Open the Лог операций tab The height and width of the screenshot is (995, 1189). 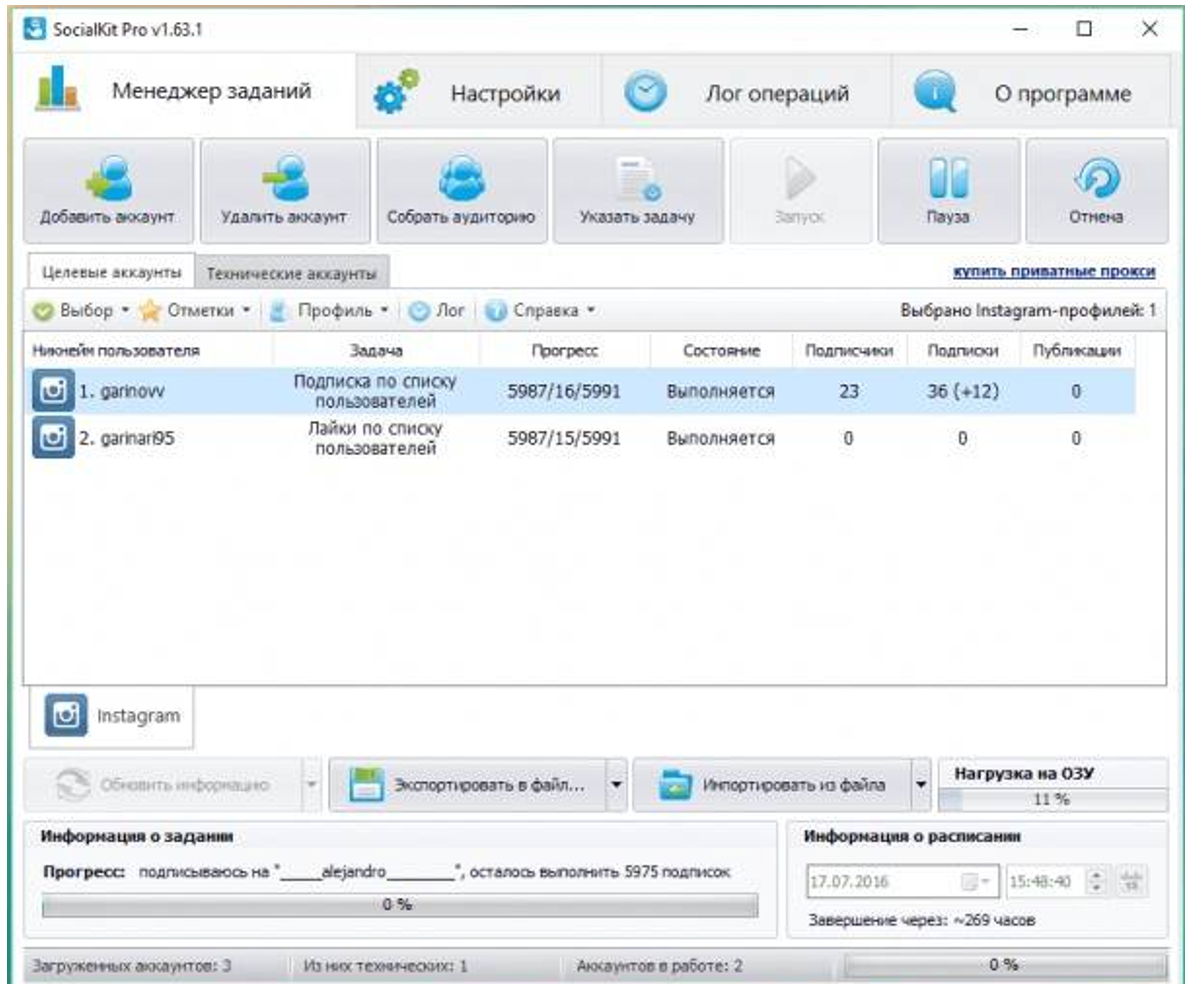click(x=746, y=93)
